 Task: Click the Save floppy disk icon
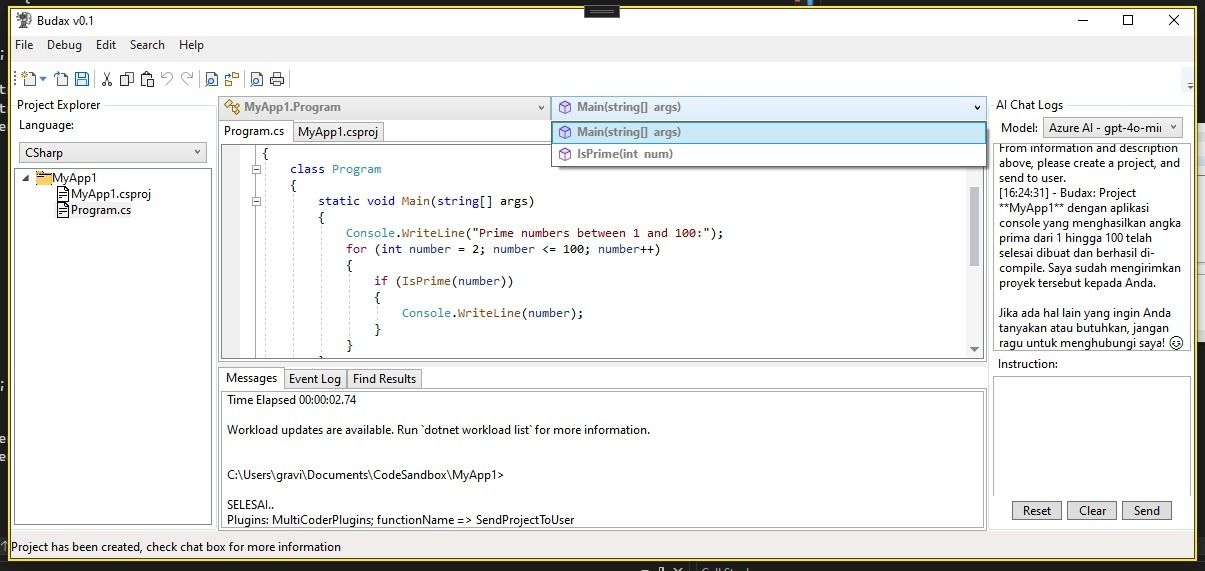tap(82, 79)
